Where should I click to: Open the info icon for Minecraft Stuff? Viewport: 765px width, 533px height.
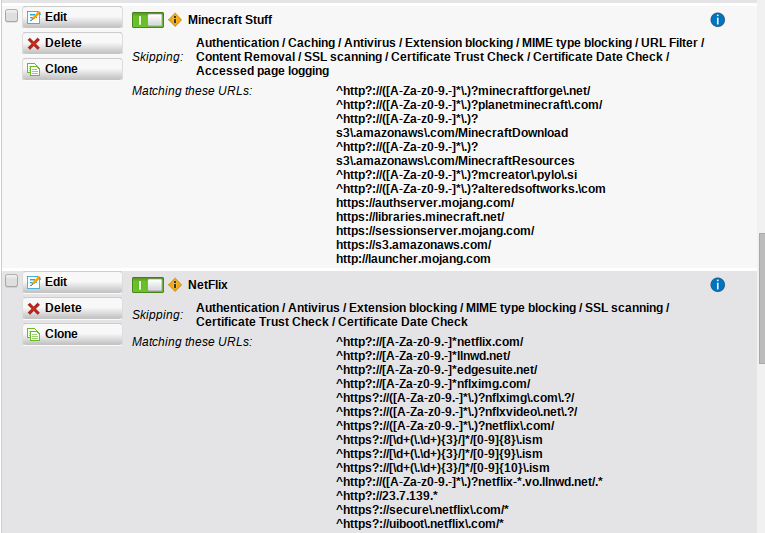point(717,20)
